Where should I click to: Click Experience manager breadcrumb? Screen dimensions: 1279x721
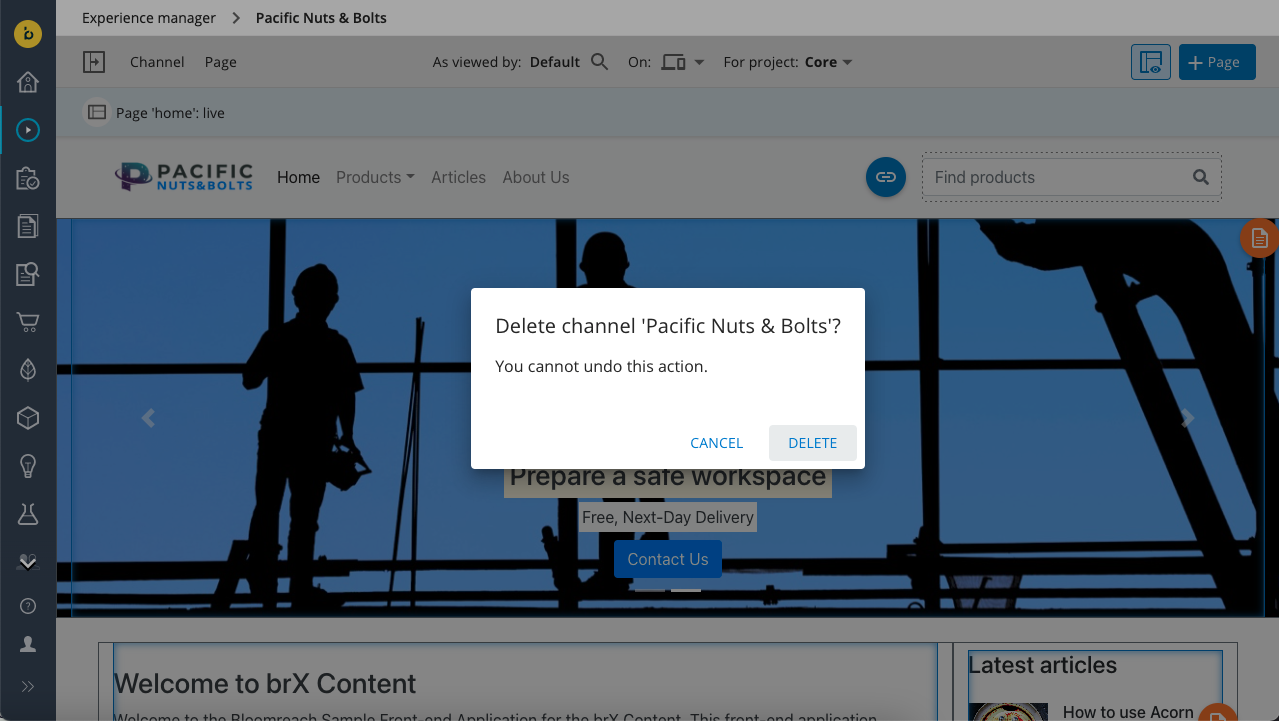coord(149,18)
